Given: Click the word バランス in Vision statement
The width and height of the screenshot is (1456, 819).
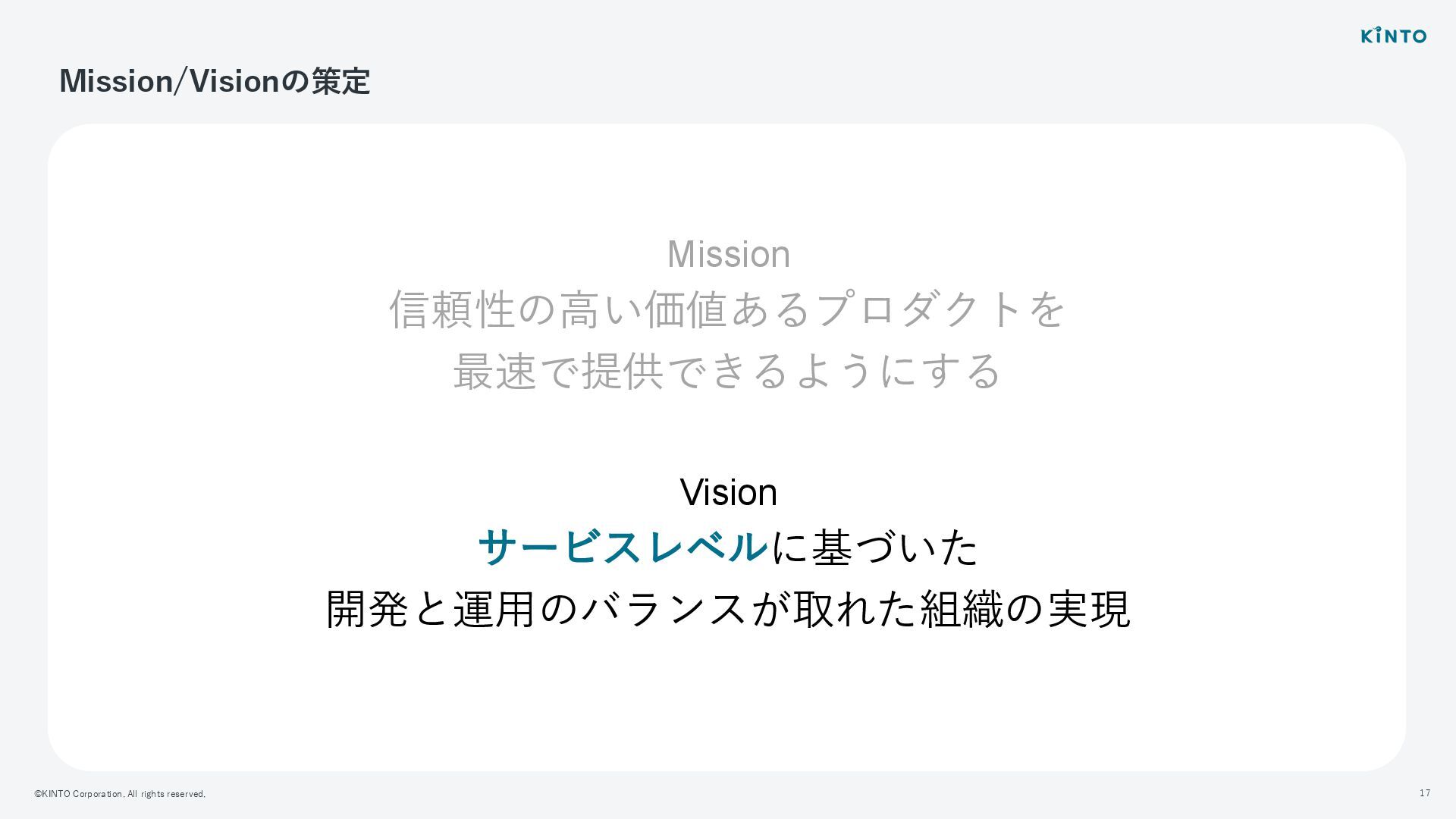Looking at the screenshot, I should pyautogui.click(x=664, y=609).
